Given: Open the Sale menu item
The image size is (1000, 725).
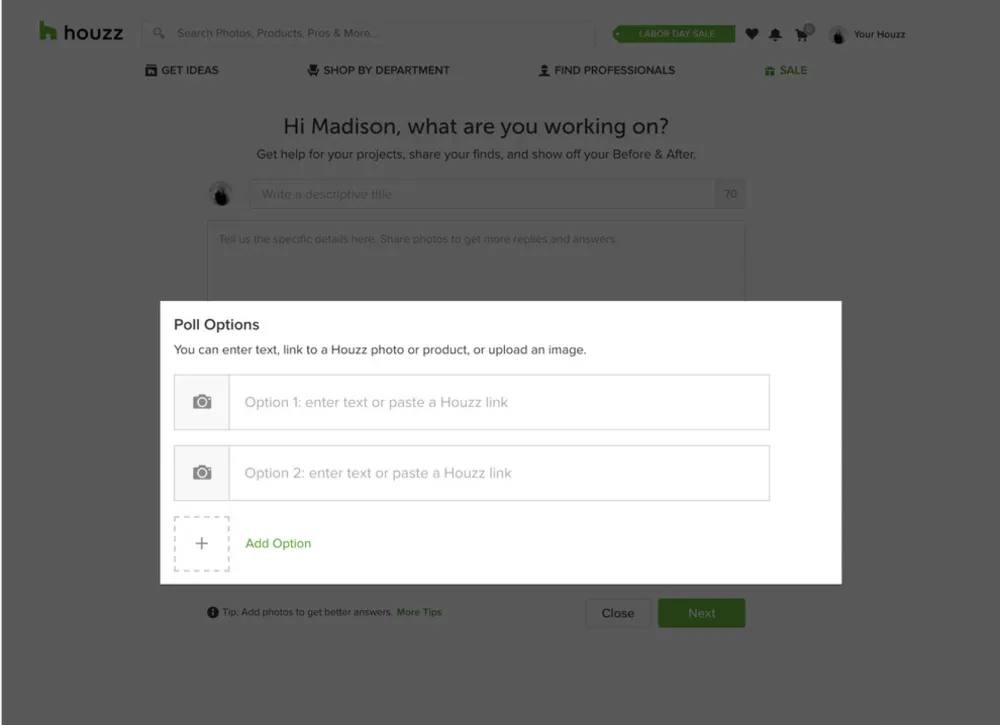Looking at the screenshot, I should 785,70.
